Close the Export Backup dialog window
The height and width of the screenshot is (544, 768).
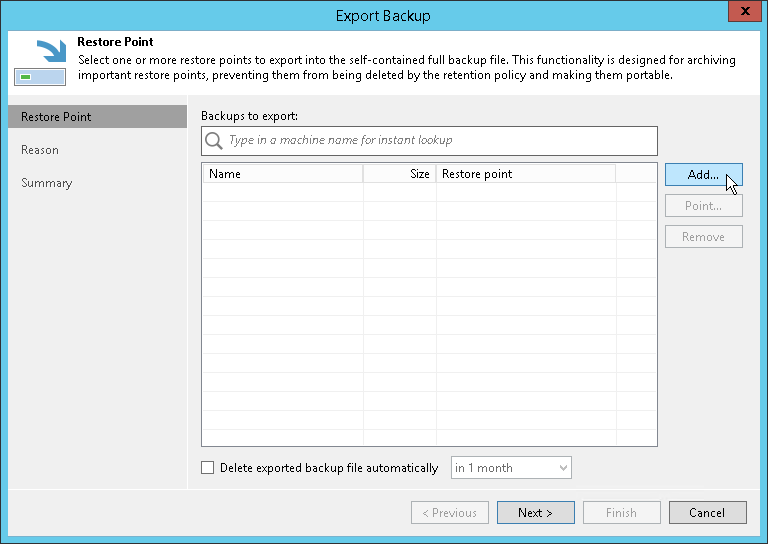pyautogui.click(x=741, y=14)
